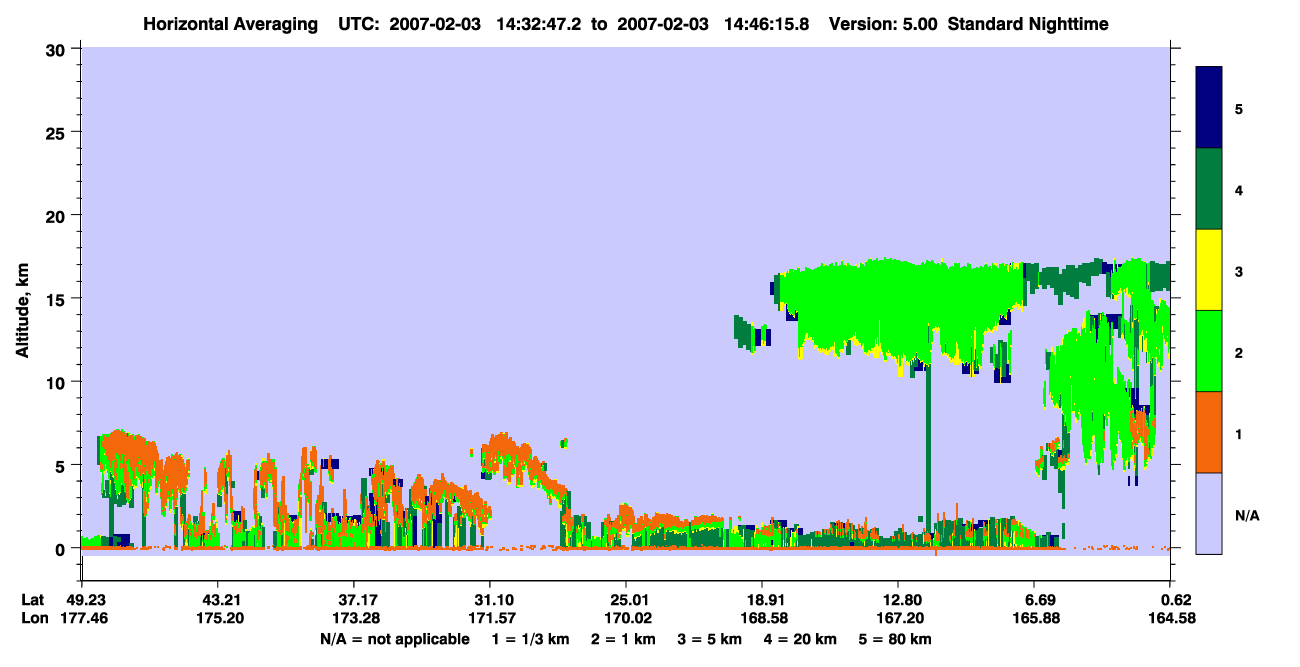The height and width of the screenshot is (667, 1300).
Task: Click the 164.58 longitude tick label
Action: pos(1171,619)
